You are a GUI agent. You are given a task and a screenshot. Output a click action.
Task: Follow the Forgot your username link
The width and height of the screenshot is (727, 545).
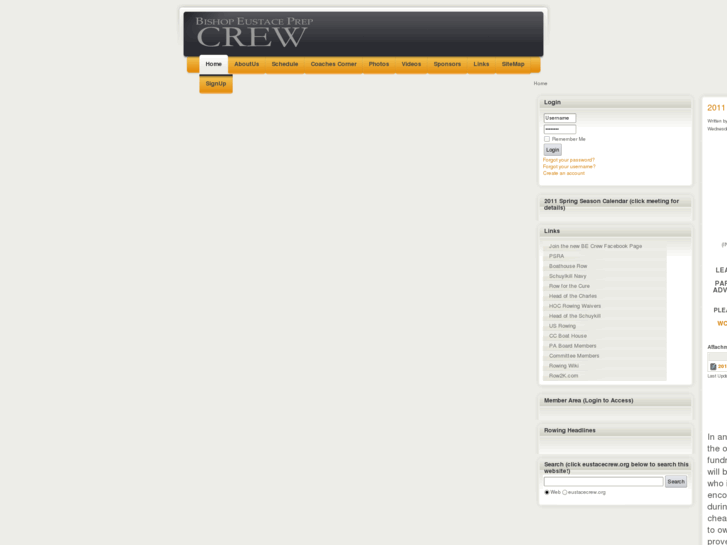[x=569, y=167]
